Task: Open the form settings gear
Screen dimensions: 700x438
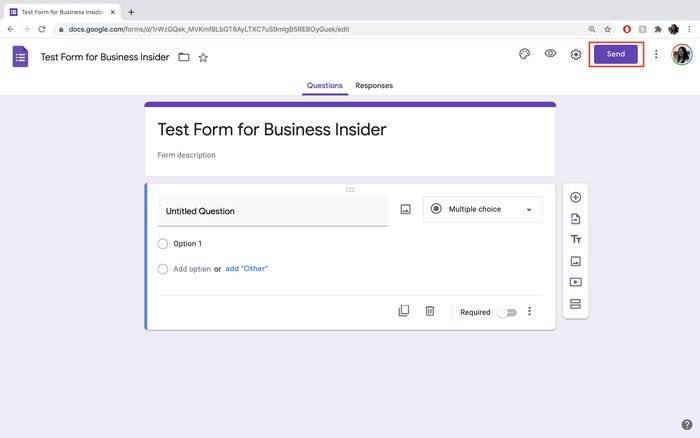Action: click(x=576, y=54)
